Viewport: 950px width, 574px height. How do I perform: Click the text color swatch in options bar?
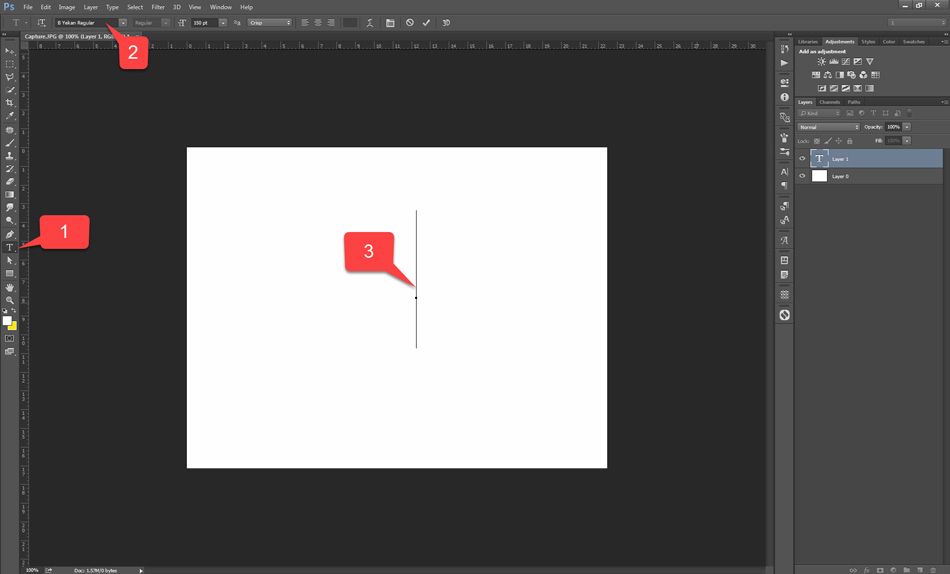349,22
